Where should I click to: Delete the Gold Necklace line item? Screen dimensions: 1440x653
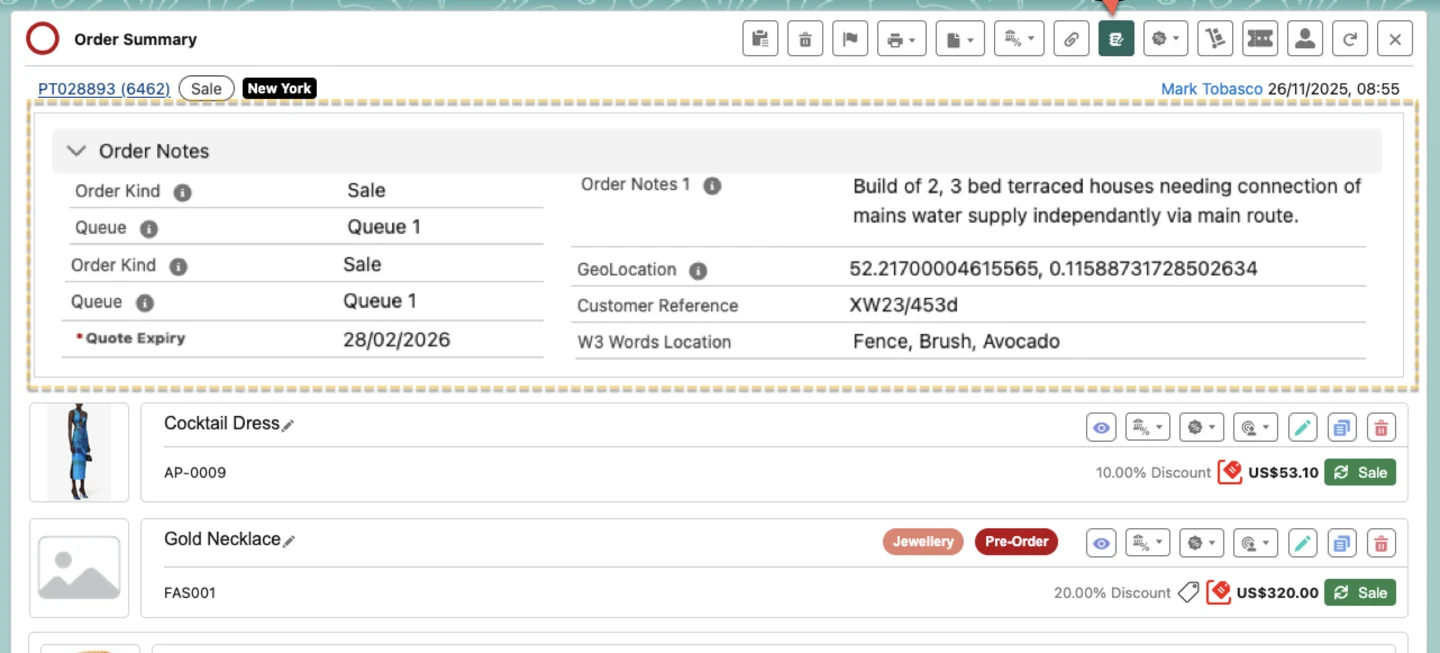1381,543
